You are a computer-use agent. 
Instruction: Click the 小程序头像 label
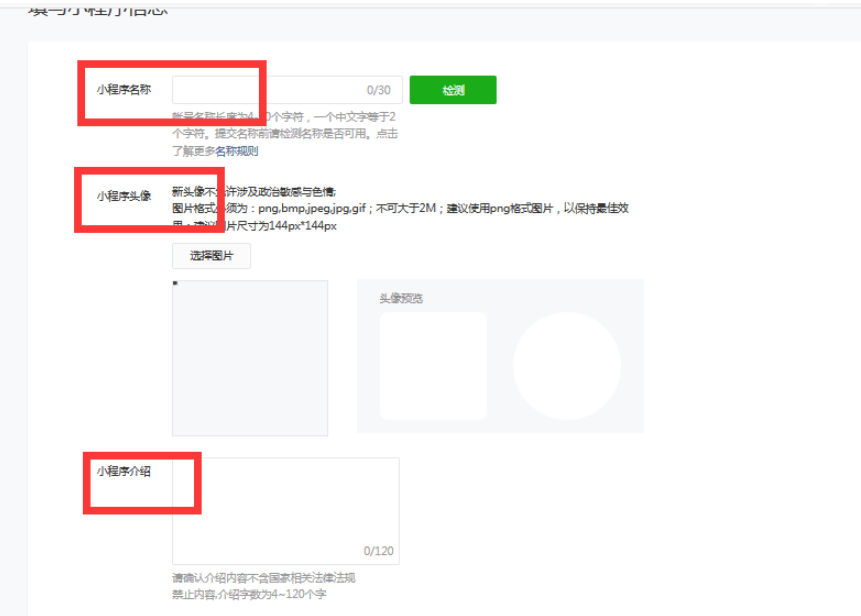pyautogui.click(x=124, y=196)
